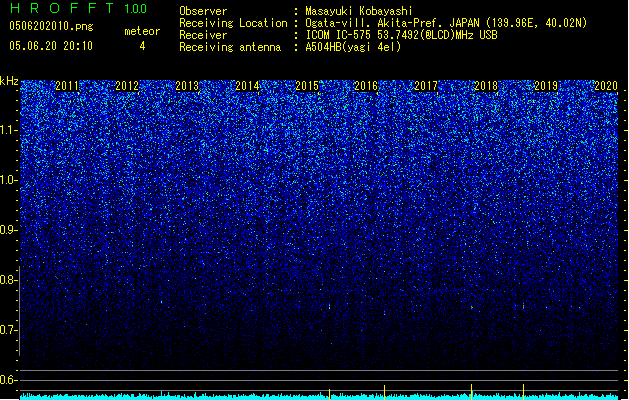
Task: Click the meteor label
Action: (142, 31)
